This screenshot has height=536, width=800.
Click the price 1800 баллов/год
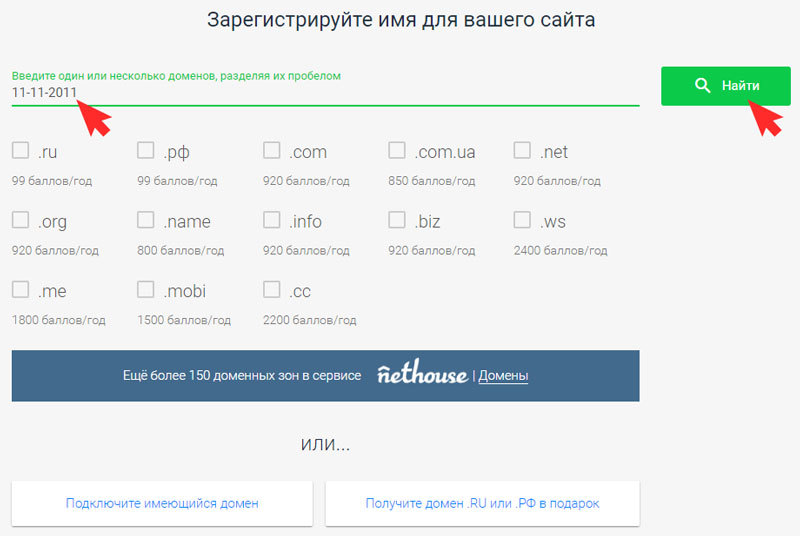[59, 320]
